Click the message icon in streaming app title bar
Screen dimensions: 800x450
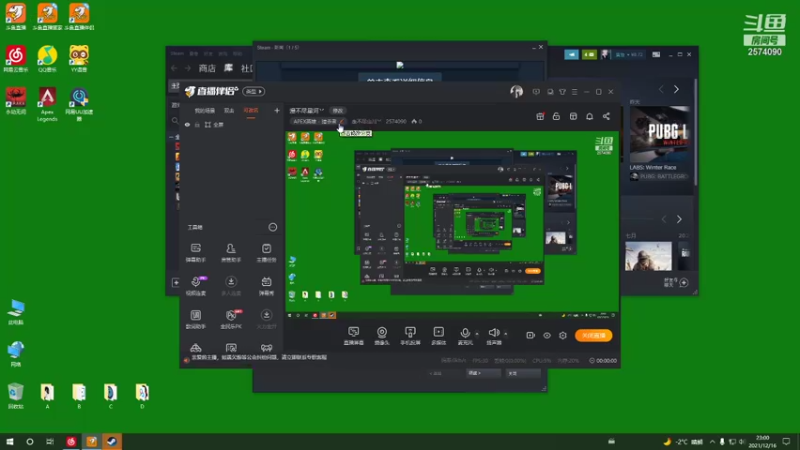click(536, 92)
